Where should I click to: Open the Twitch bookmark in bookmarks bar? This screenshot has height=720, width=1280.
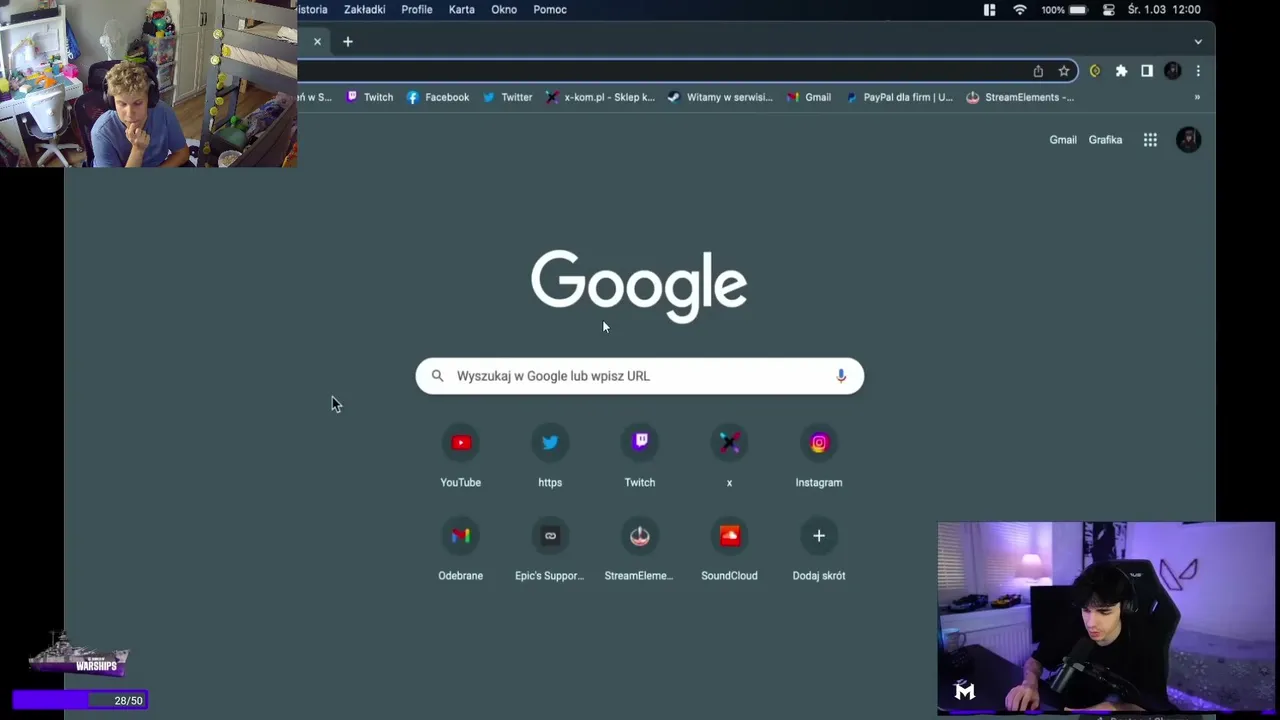tap(369, 97)
